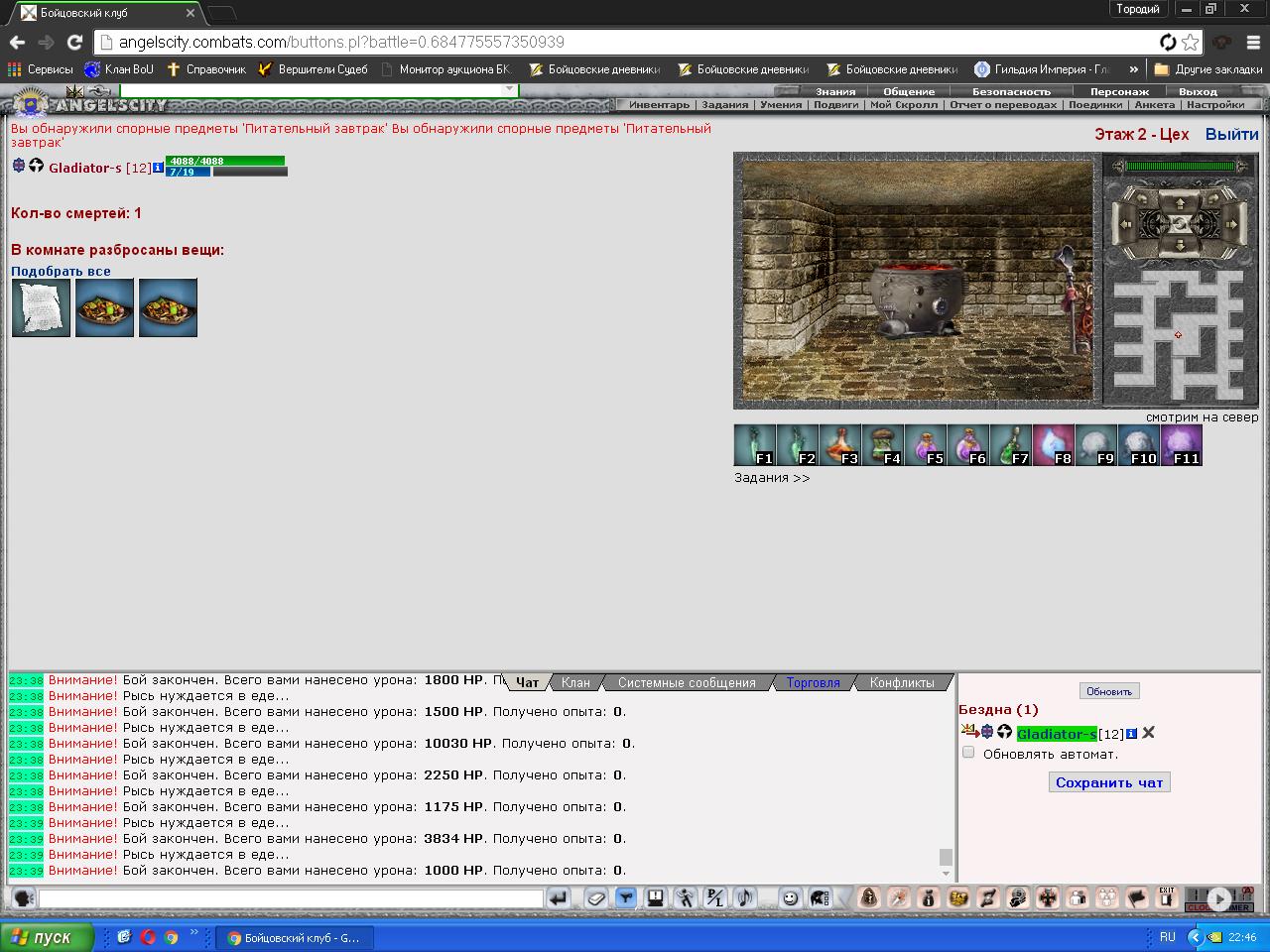Viewport: 1270px width, 952px height.
Task: Use the F3 orange potion slot
Action: [839, 445]
